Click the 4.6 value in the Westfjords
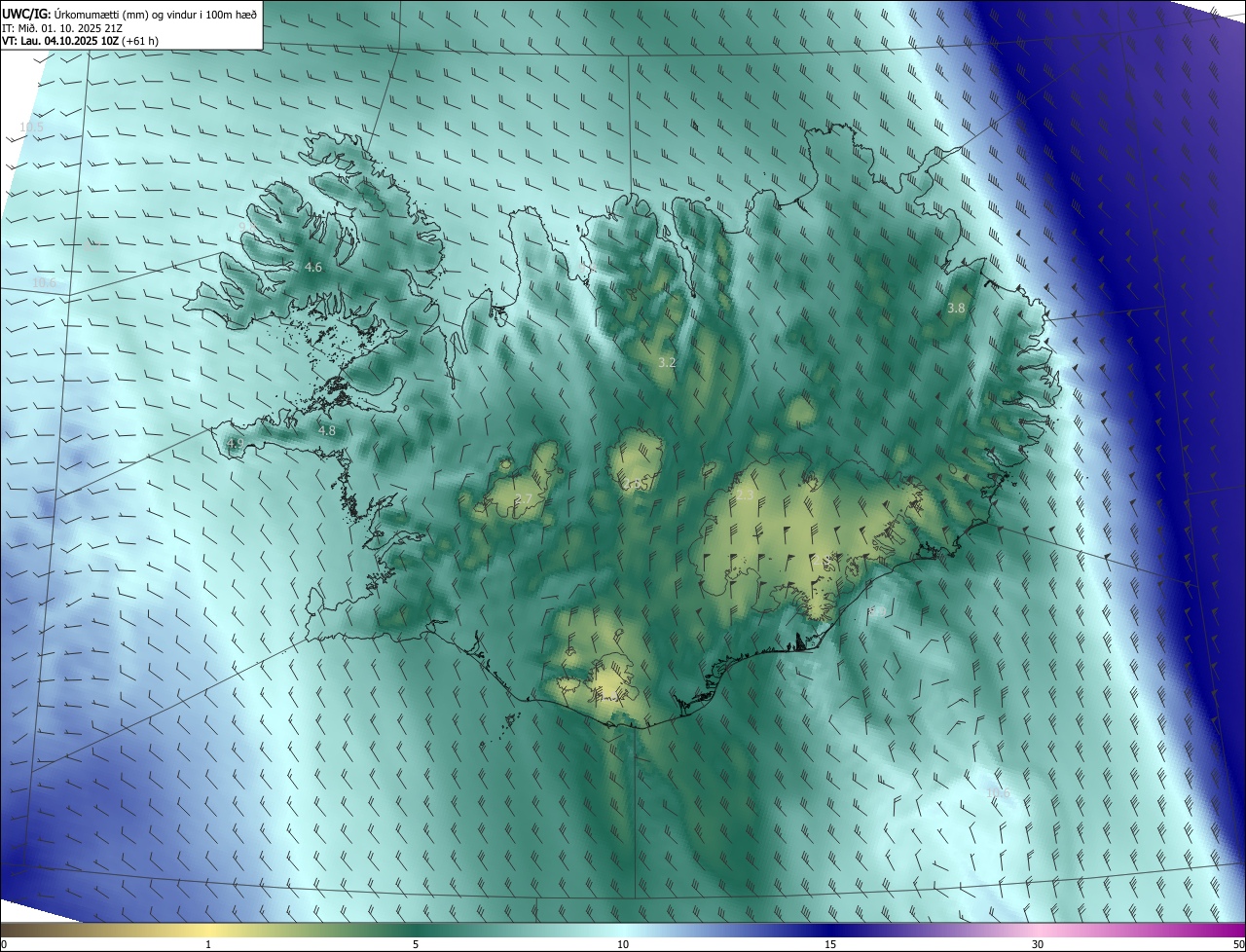The image size is (1246, 952). pos(312,267)
